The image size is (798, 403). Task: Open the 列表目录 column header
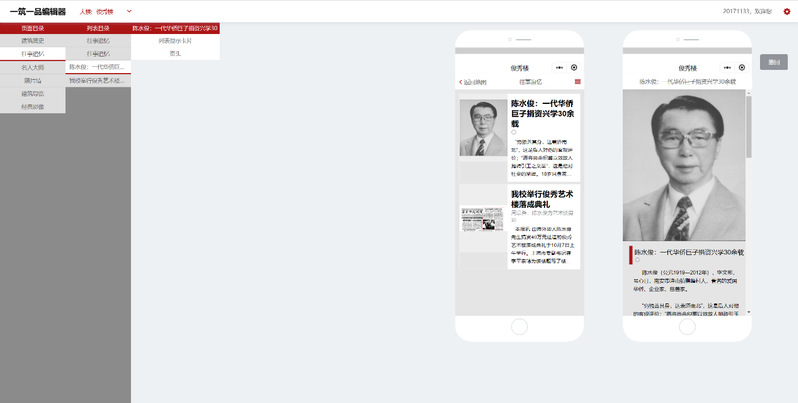coord(98,29)
